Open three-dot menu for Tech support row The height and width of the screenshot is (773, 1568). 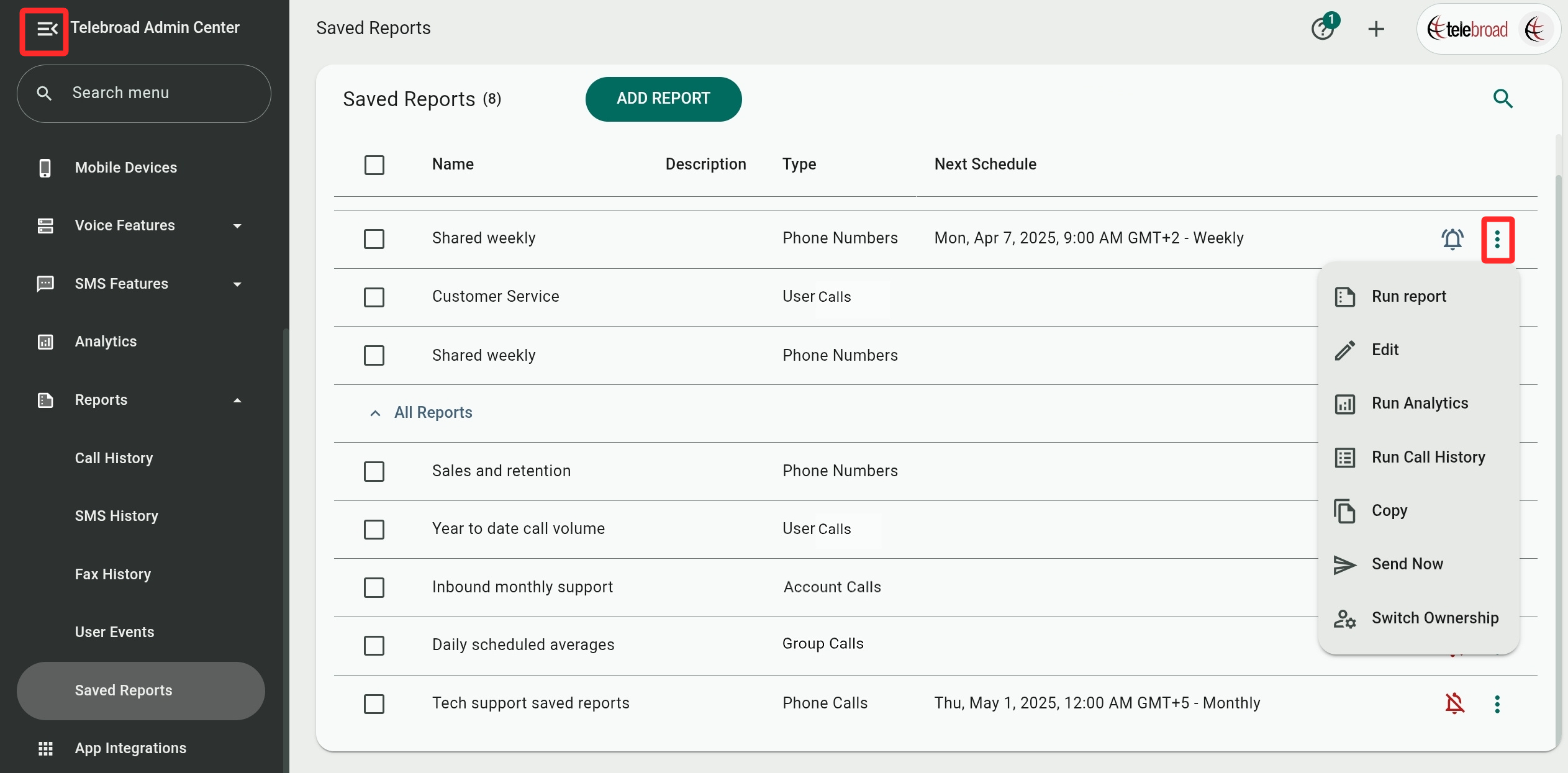1497,703
